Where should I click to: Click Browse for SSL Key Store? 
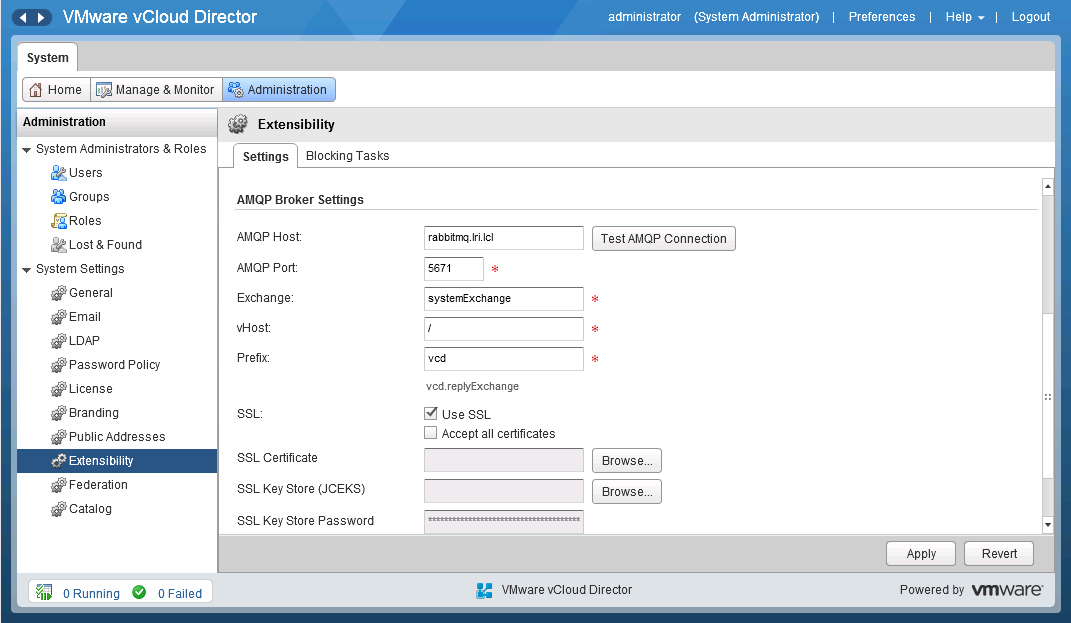tap(627, 492)
